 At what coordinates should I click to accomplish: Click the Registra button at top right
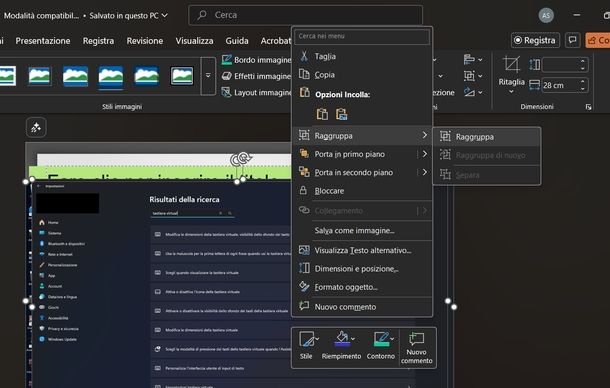pos(535,40)
